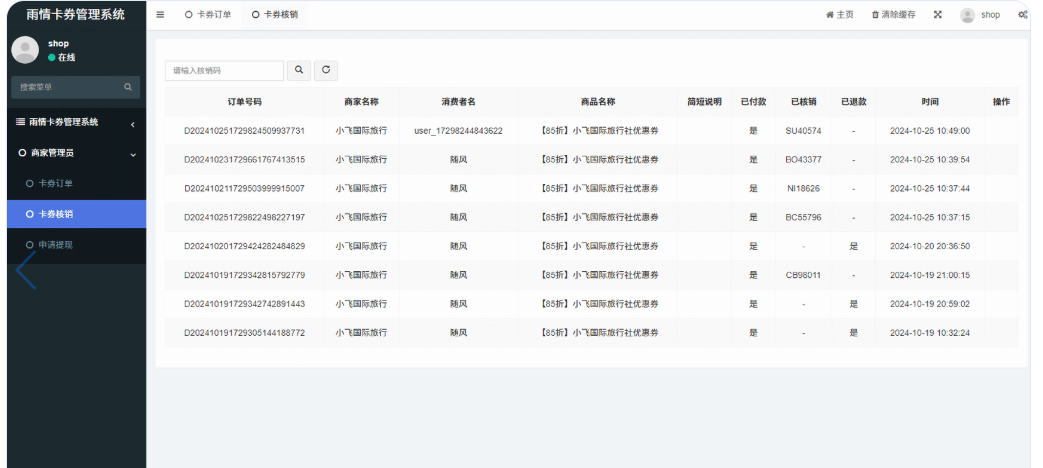The image size is (1043, 468).
Task: Switch to the 卡券订单 tab
Action: [x=208, y=15]
